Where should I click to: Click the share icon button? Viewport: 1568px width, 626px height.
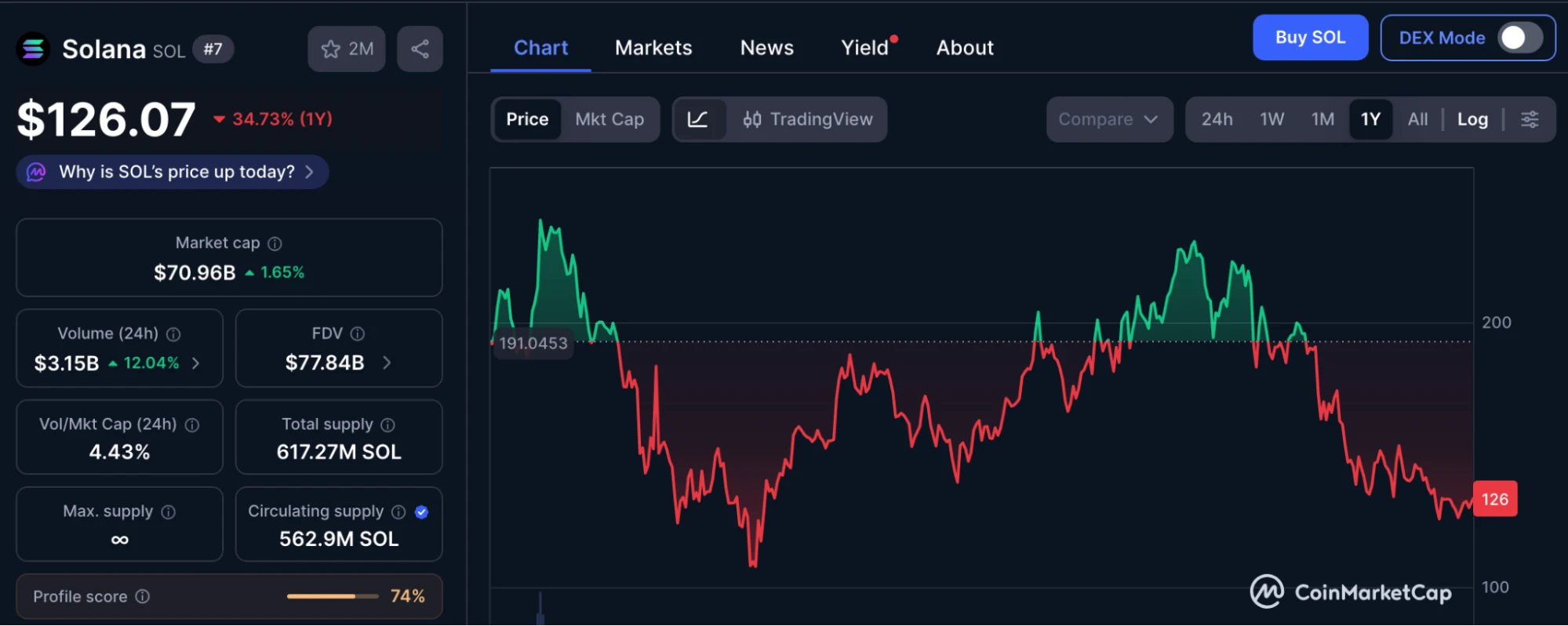420,49
